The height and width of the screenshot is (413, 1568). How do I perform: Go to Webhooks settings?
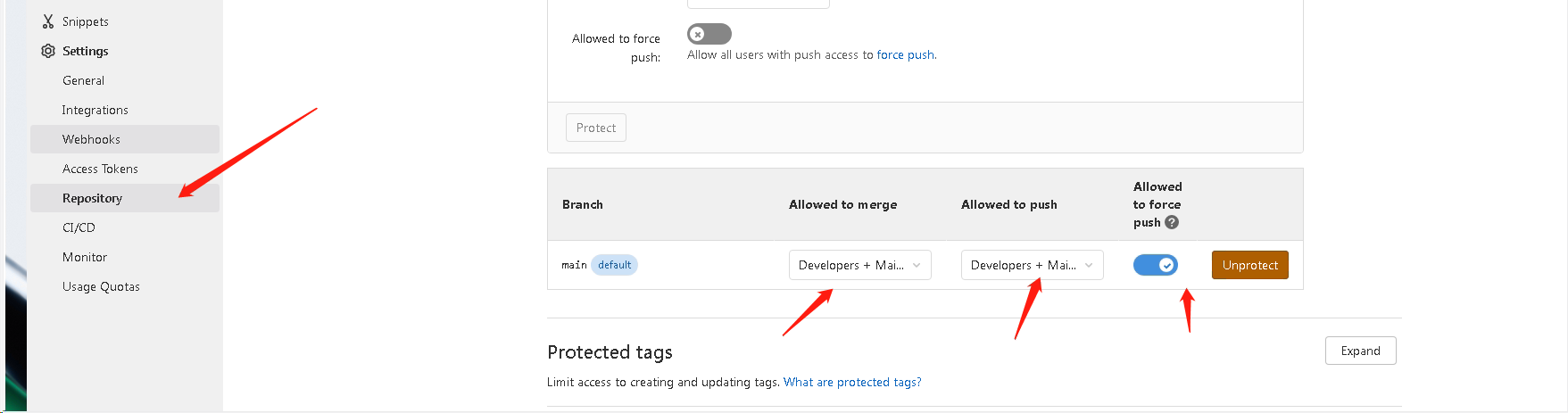[91, 139]
